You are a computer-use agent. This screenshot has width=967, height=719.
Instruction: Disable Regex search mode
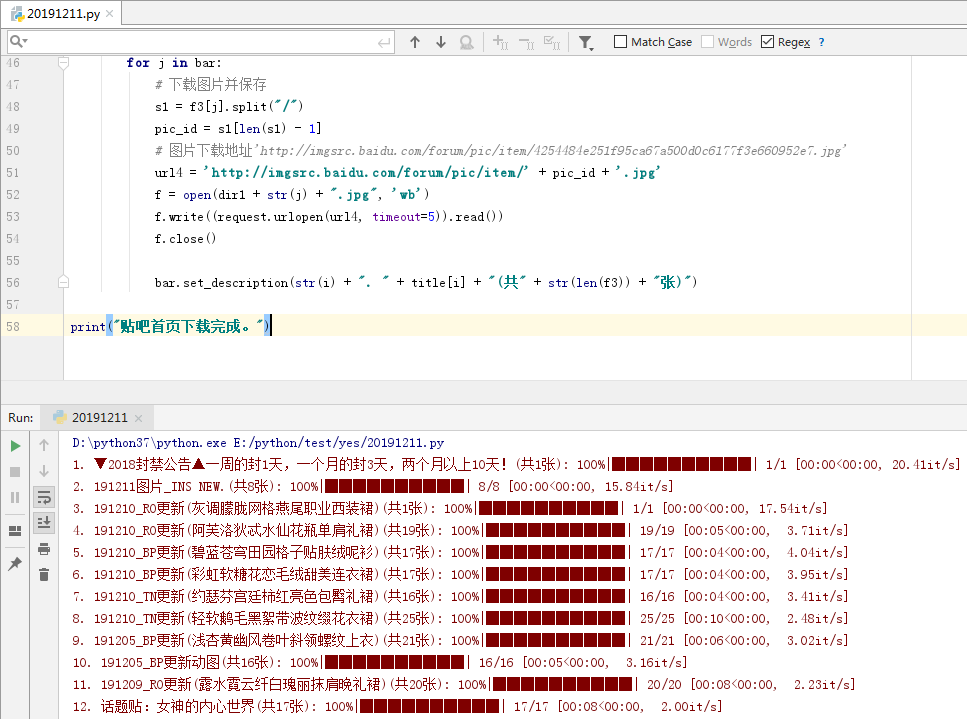click(768, 41)
